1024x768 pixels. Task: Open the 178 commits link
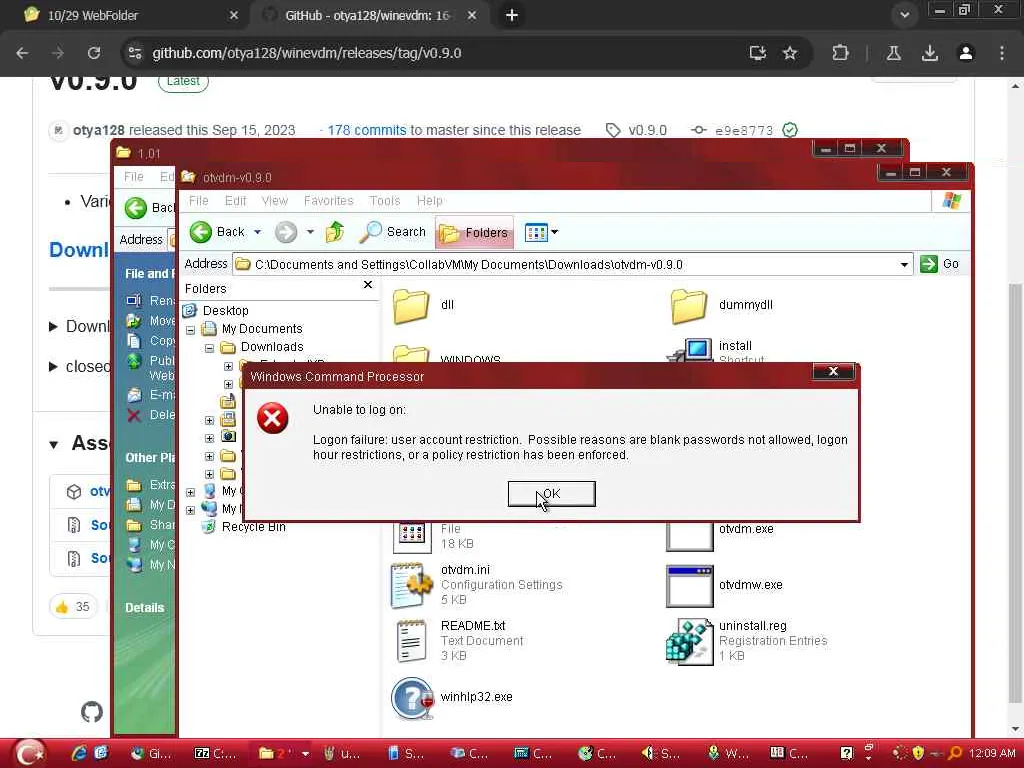pyautogui.click(x=366, y=130)
